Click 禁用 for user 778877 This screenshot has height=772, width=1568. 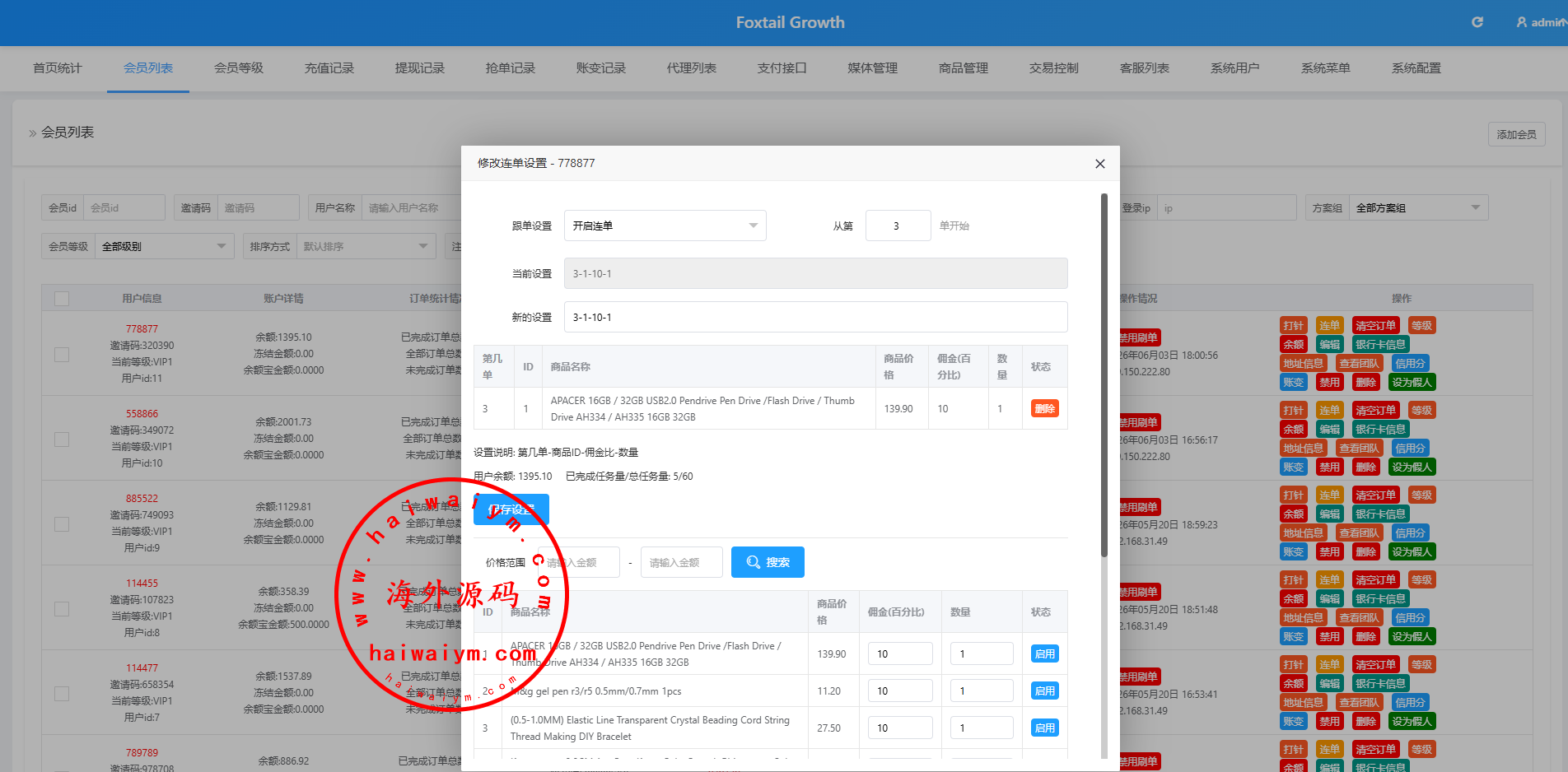[1330, 383]
